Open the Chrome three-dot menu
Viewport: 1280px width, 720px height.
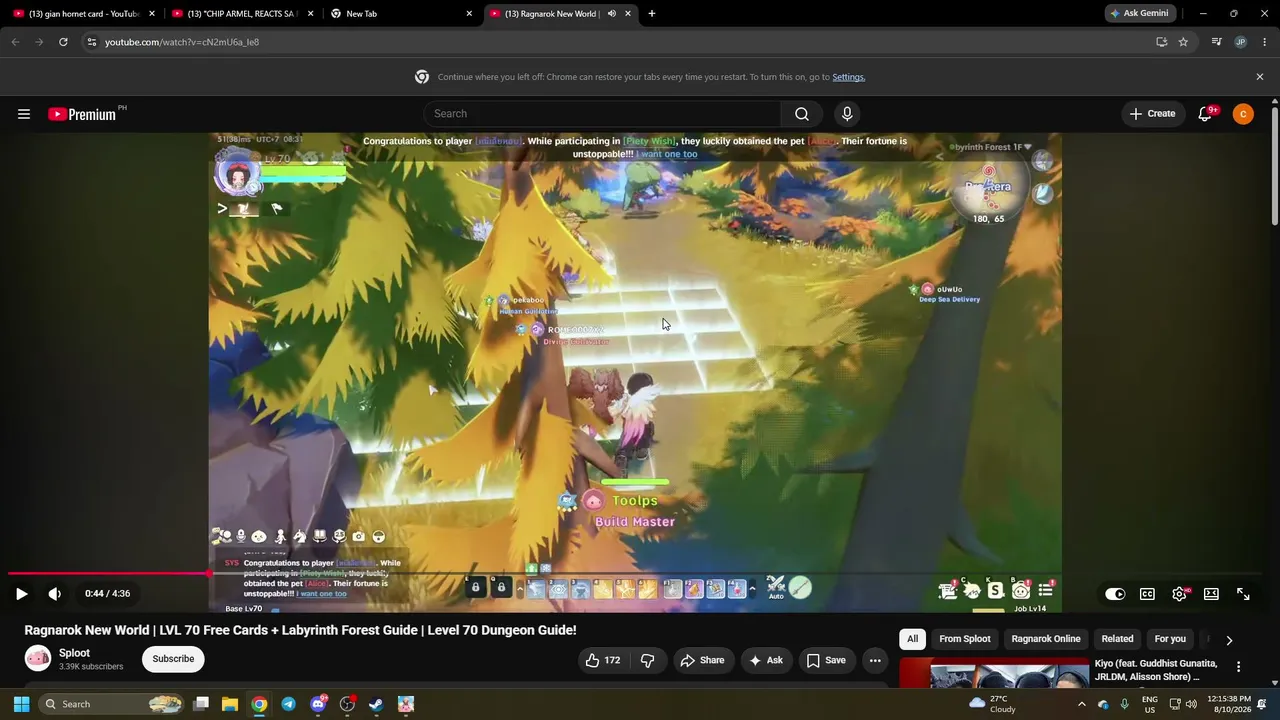click(1265, 42)
